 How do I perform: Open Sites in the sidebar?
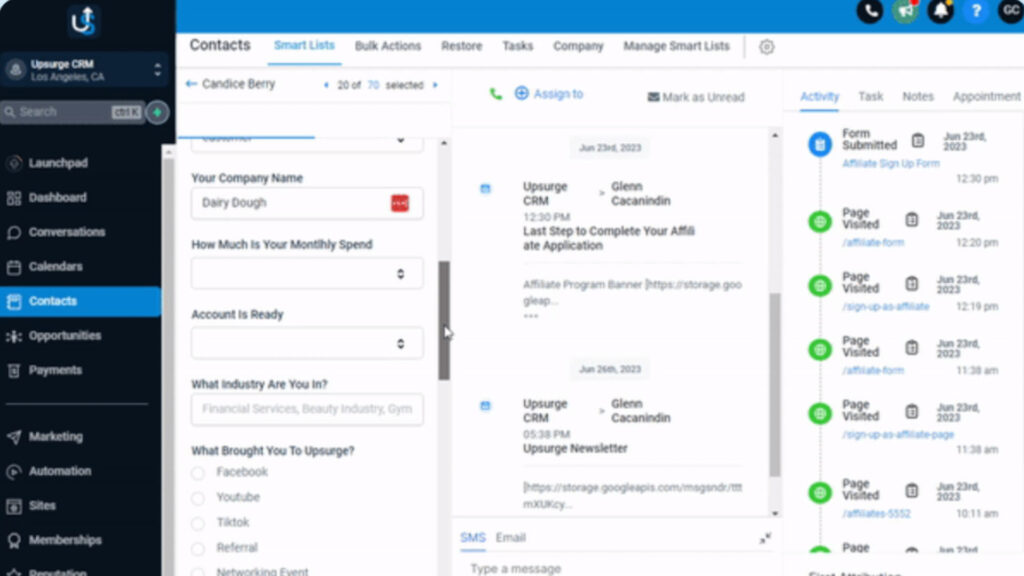click(x=42, y=505)
